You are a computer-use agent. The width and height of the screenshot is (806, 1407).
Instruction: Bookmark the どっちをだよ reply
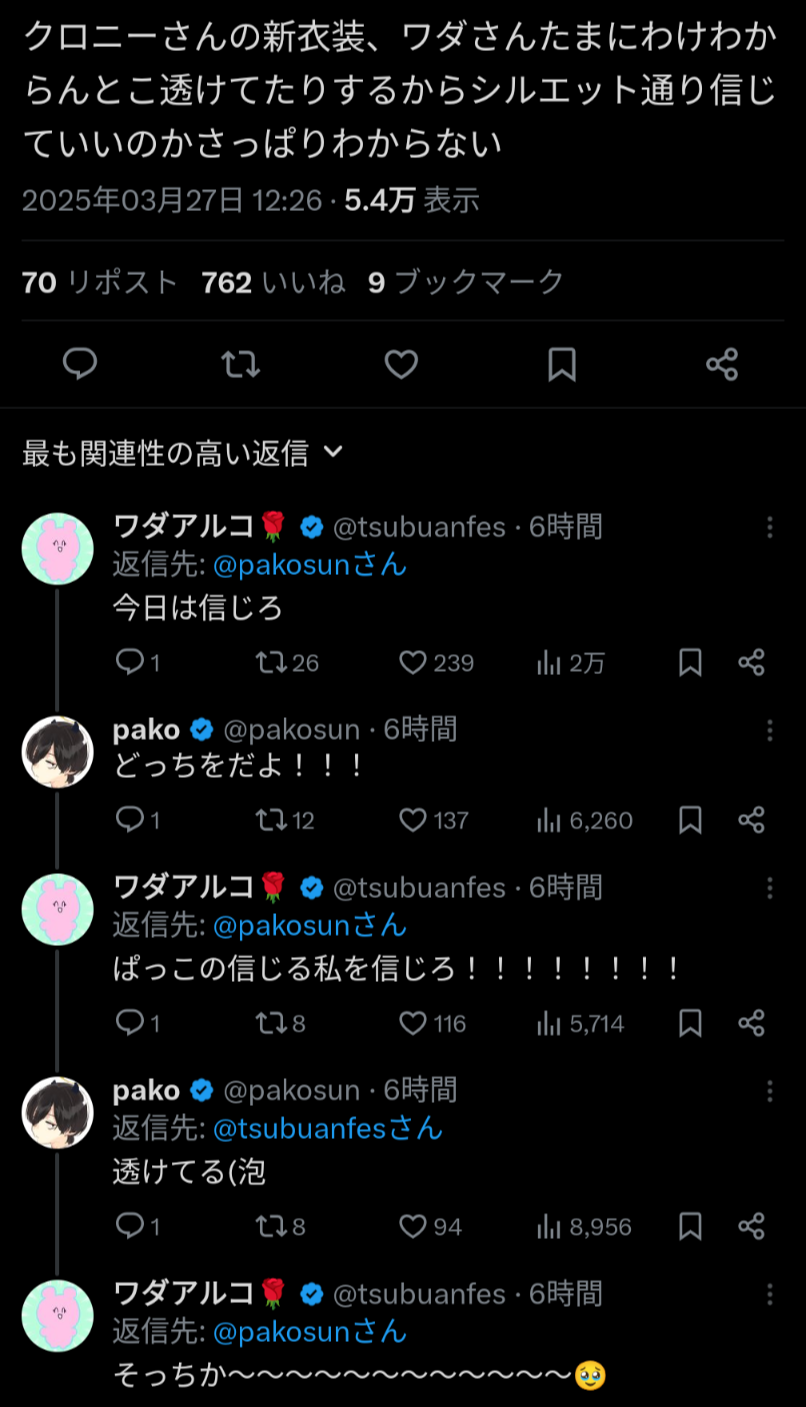pos(690,820)
